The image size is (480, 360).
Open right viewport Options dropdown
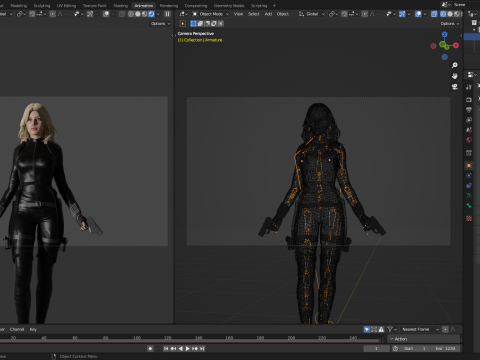coord(449,24)
